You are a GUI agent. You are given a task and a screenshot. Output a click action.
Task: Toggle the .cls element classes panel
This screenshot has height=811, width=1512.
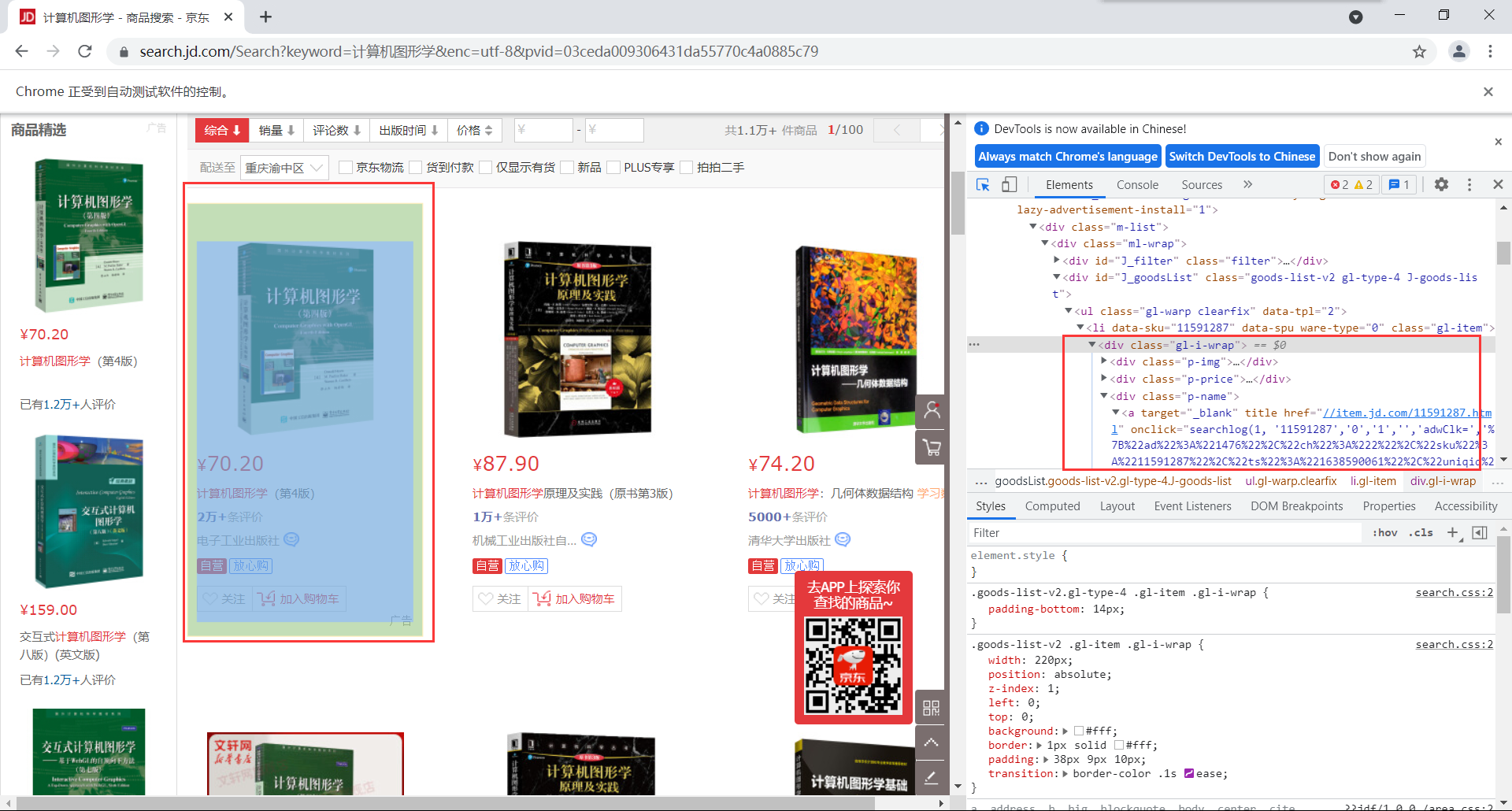pos(1421,533)
